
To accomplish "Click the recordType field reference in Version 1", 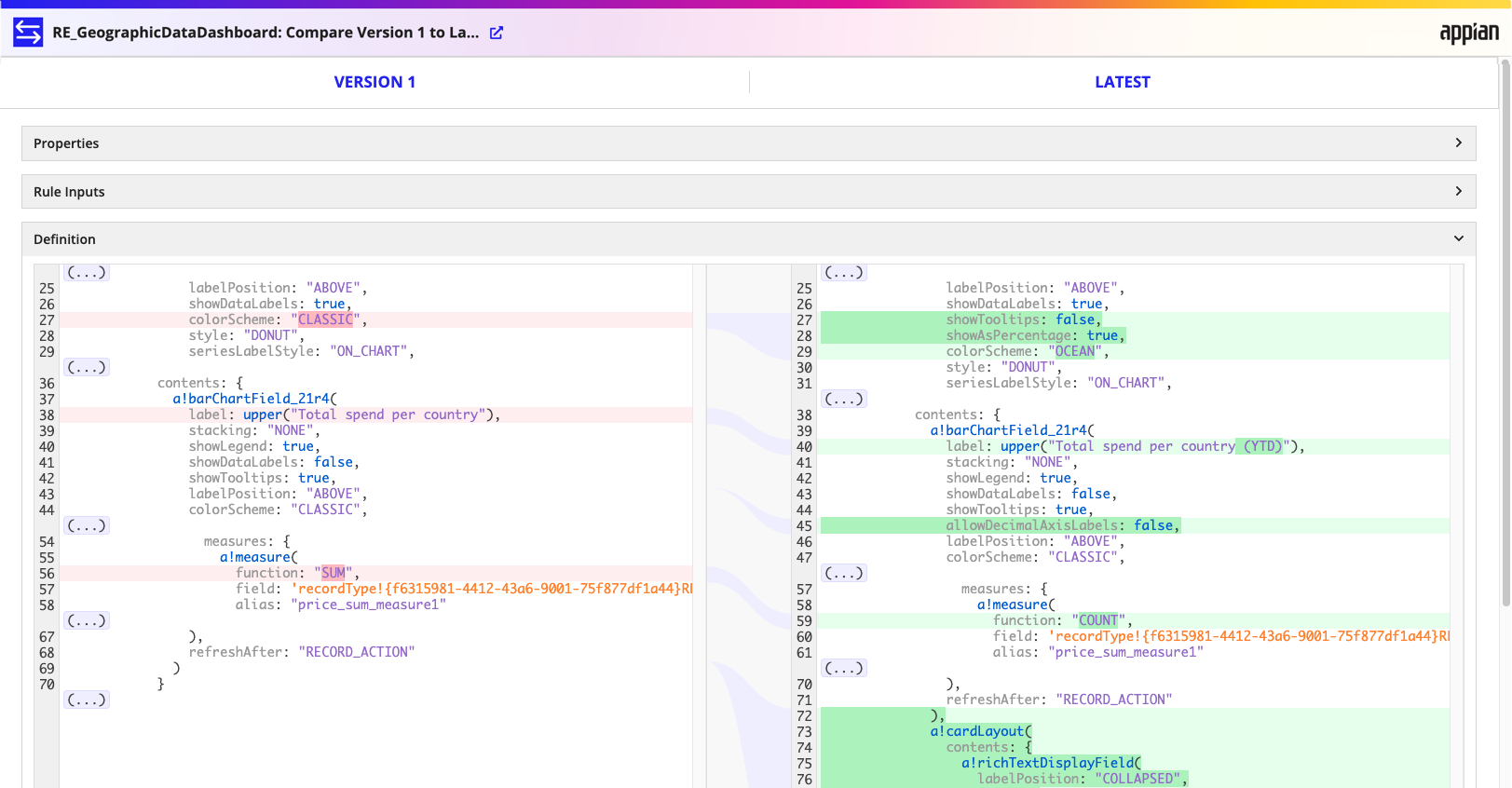I will pos(491,589).
